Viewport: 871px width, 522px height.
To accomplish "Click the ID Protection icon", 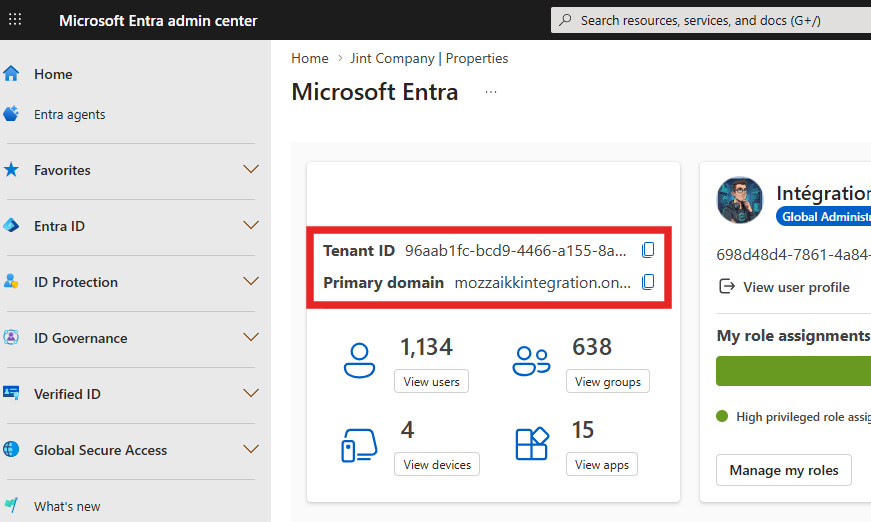I will point(11,282).
